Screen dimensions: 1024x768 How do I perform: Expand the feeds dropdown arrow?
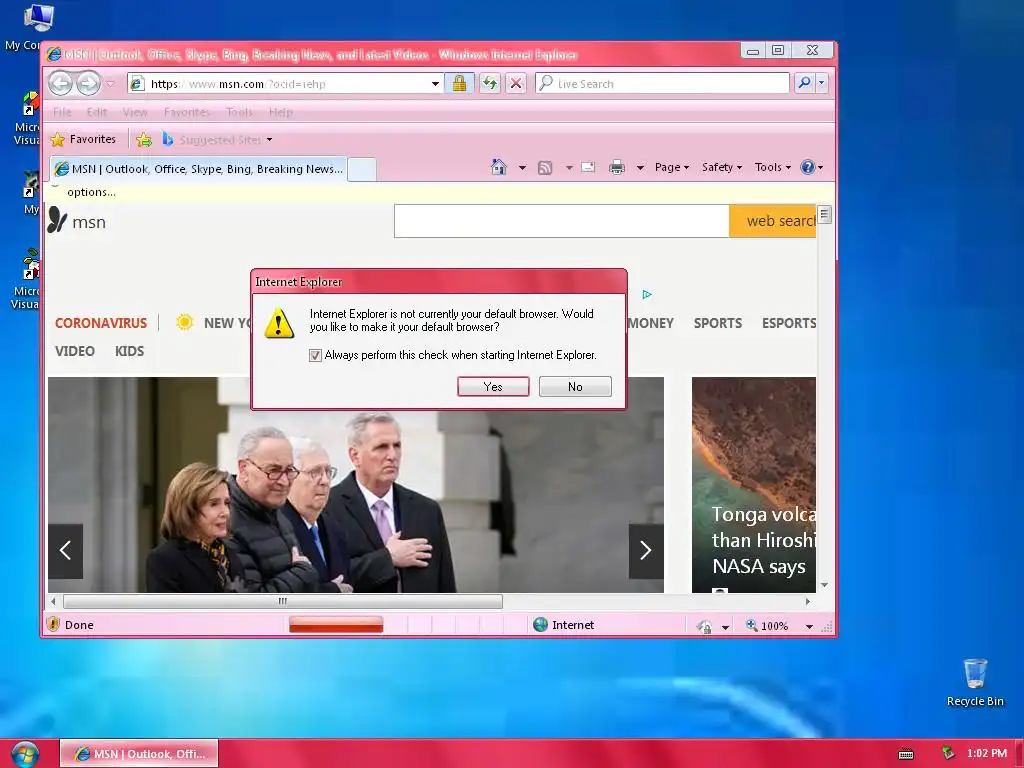(569, 168)
